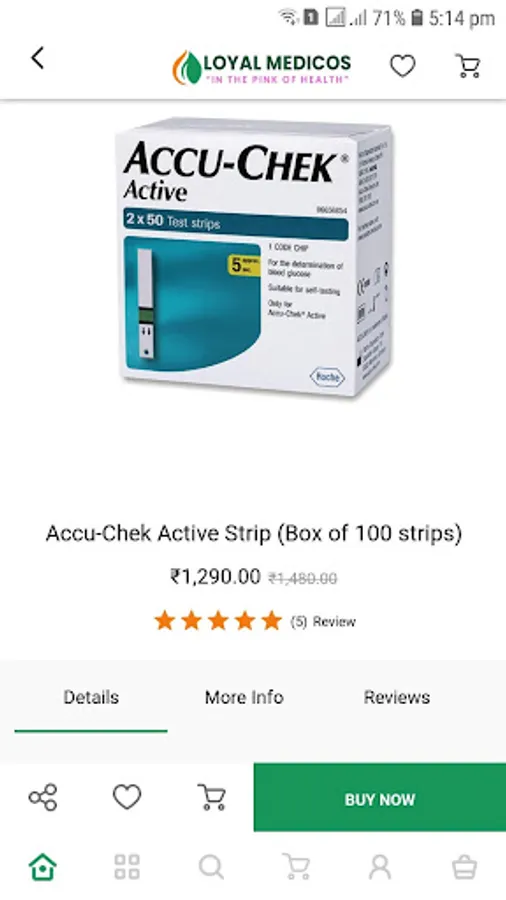Screen dimensions: 506x900
Task: Switch to the More Info tab
Action: pyautogui.click(x=244, y=697)
